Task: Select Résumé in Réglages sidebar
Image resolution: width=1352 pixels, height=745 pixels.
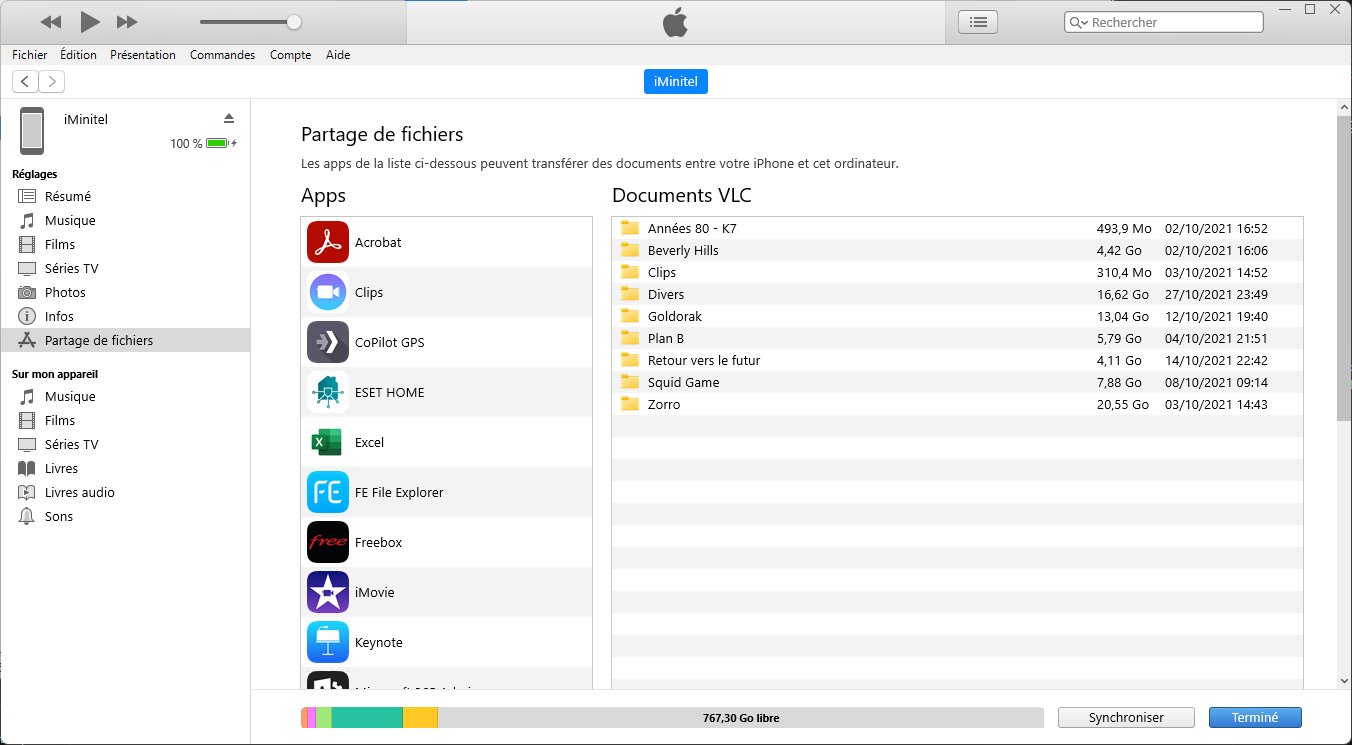Action: pos(125,196)
